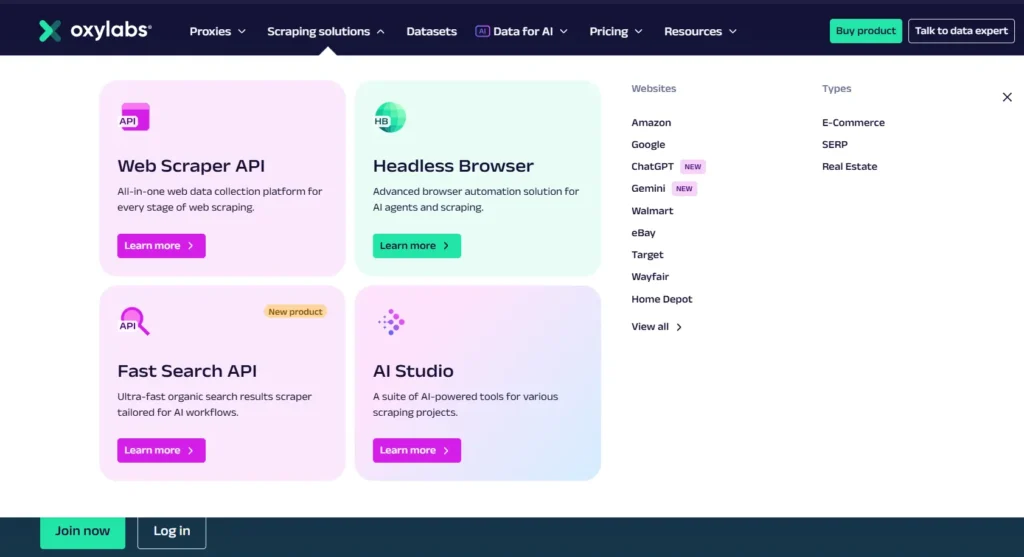Click the Types column heading
The image size is (1024, 557).
click(837, 89)
